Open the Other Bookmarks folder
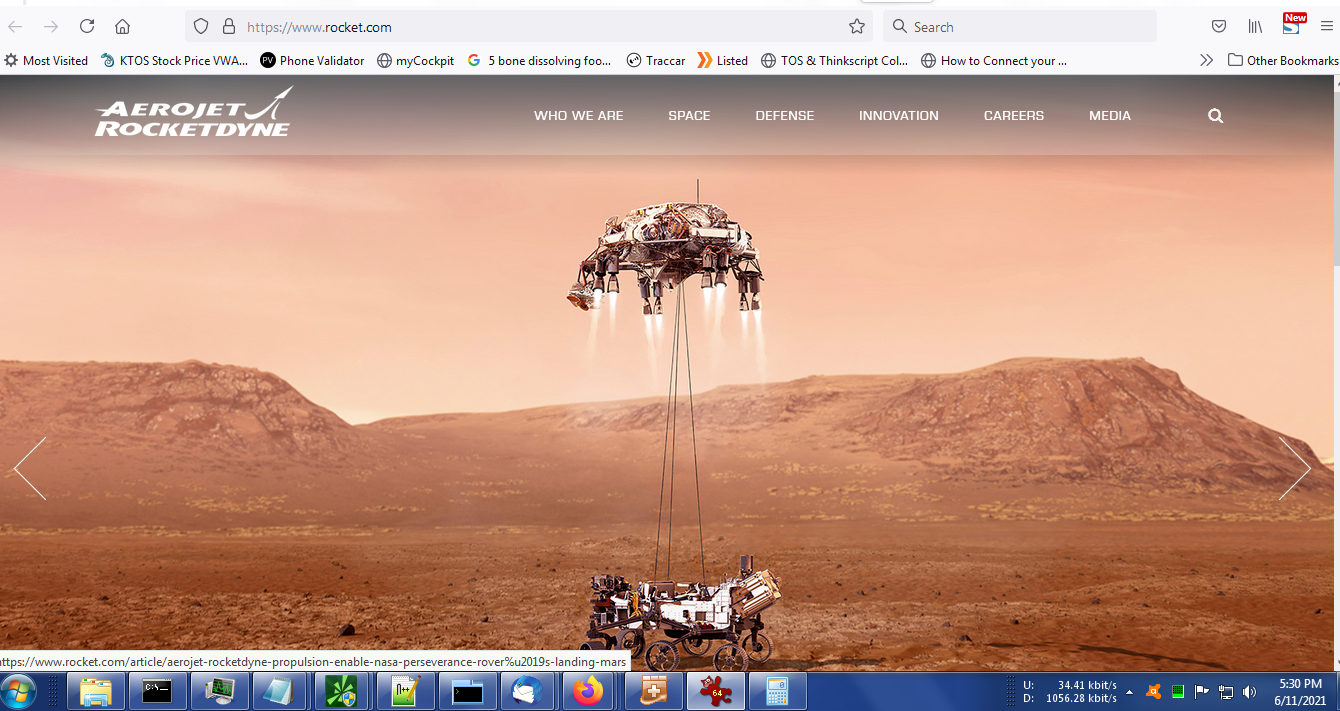 tap(1283, 61)
